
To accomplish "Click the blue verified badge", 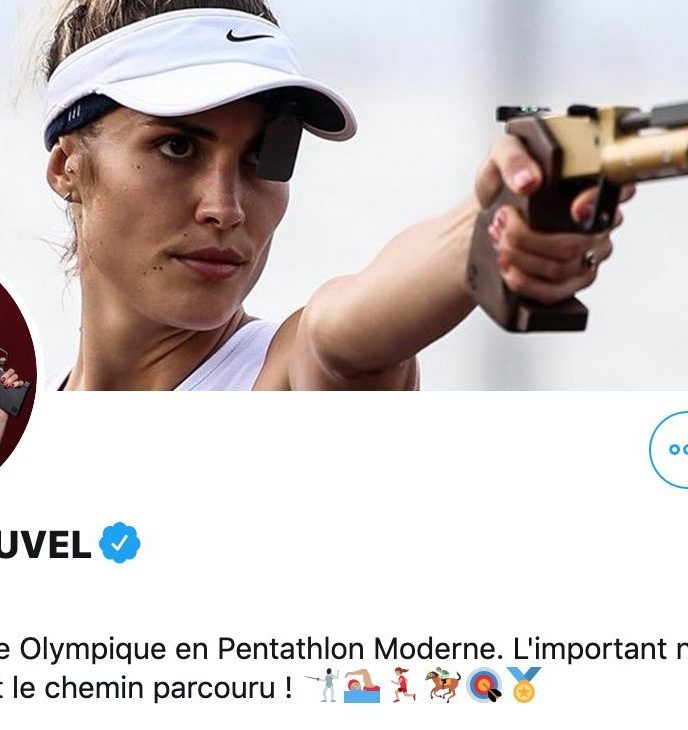I will tap(120, 542).
